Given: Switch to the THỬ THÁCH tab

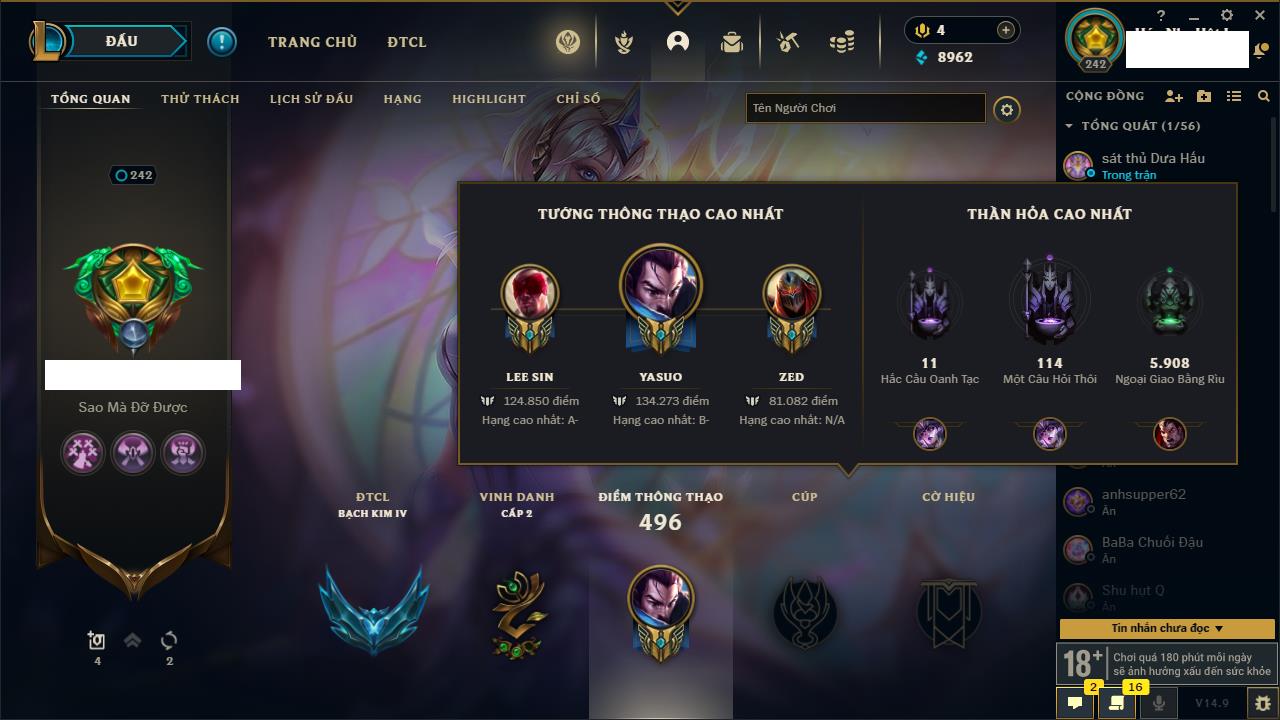Looking at the screenshot, I should click(x=200, y=99).
